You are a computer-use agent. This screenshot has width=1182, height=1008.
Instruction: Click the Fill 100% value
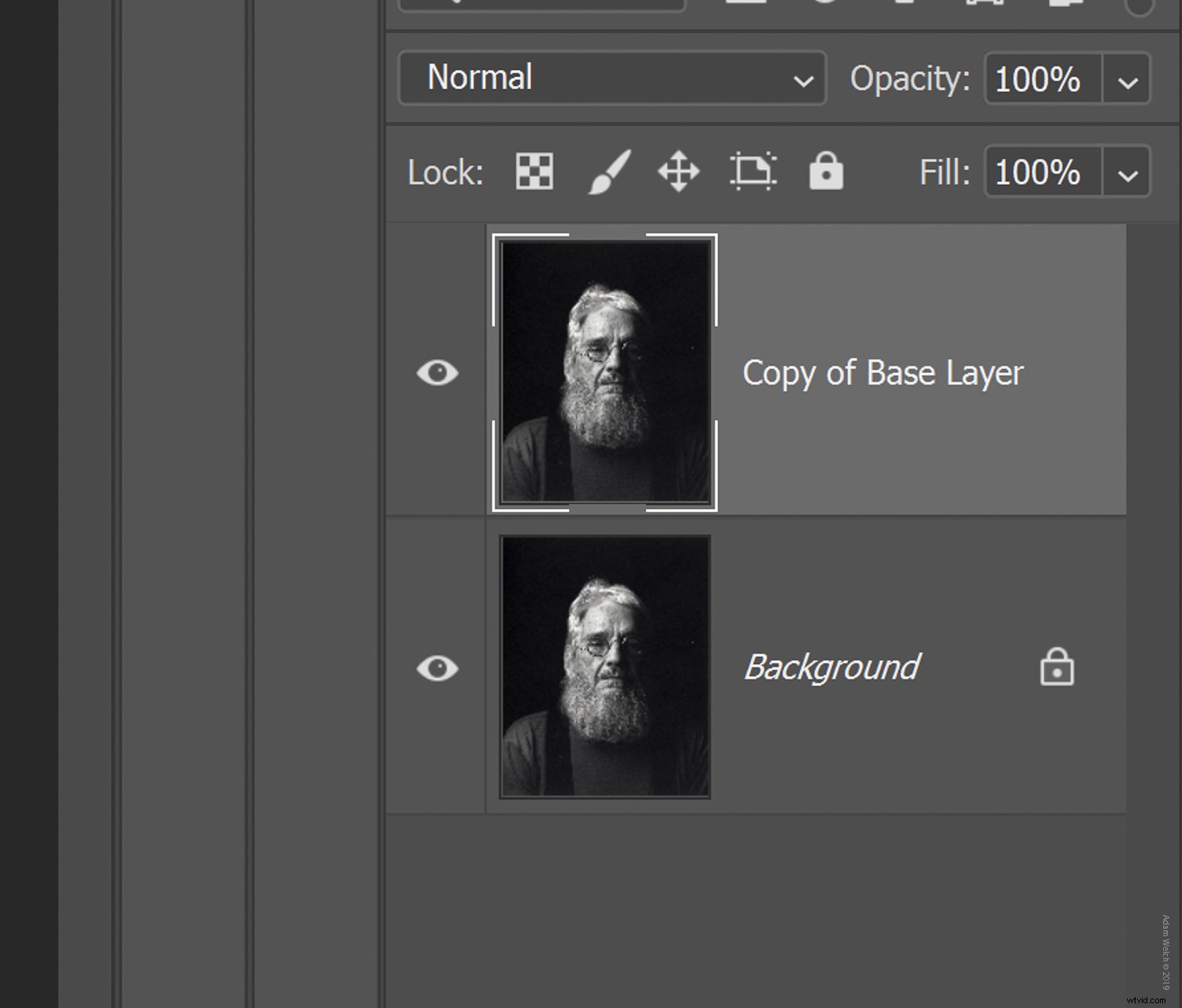(1039, 173)
